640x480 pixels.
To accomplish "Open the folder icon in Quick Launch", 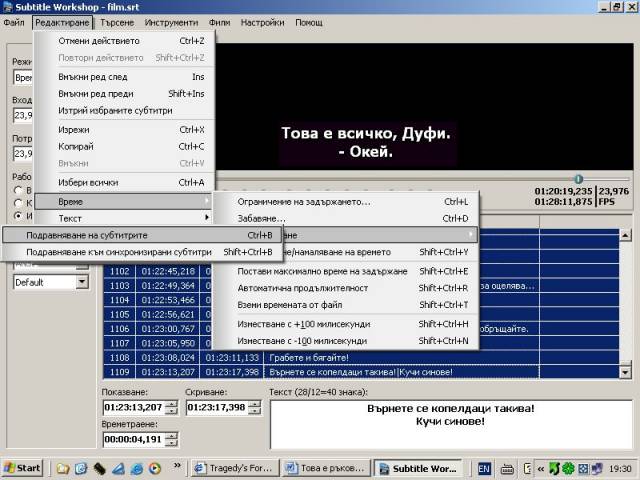I will coord(63,469).
